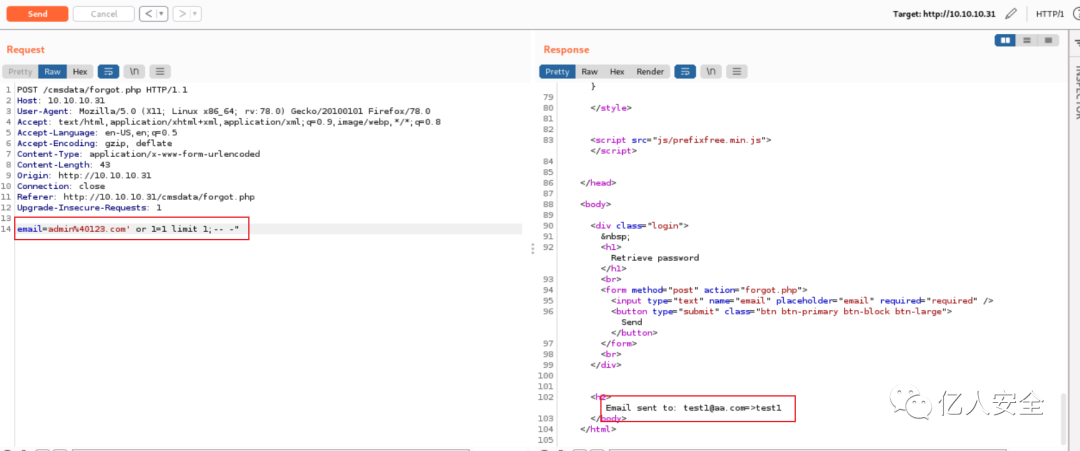Click the closing </html> tag line
1080x451 pixels.
pos(598,429)
